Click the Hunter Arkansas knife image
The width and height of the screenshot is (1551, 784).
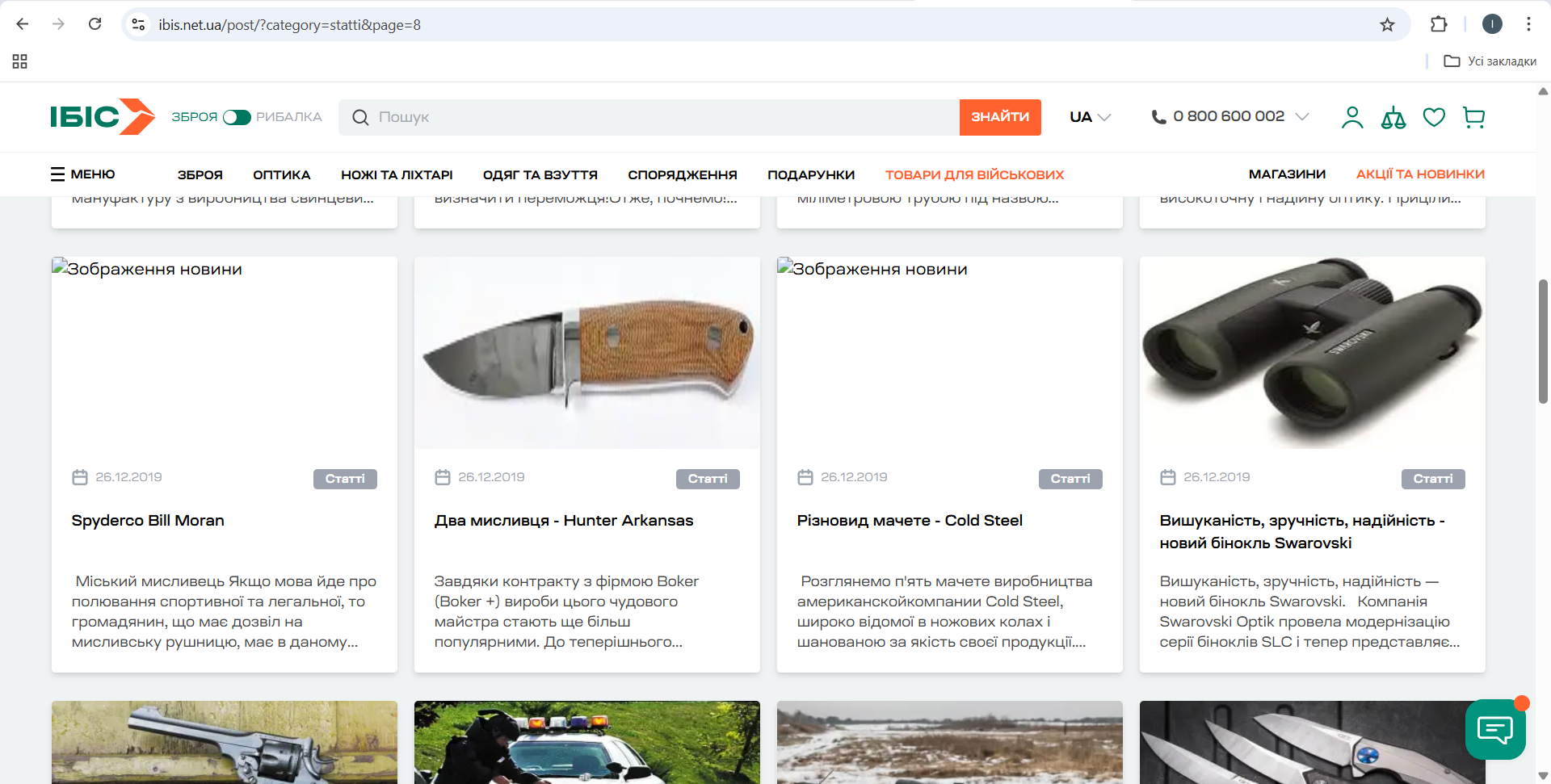click(x=587, y=353)
